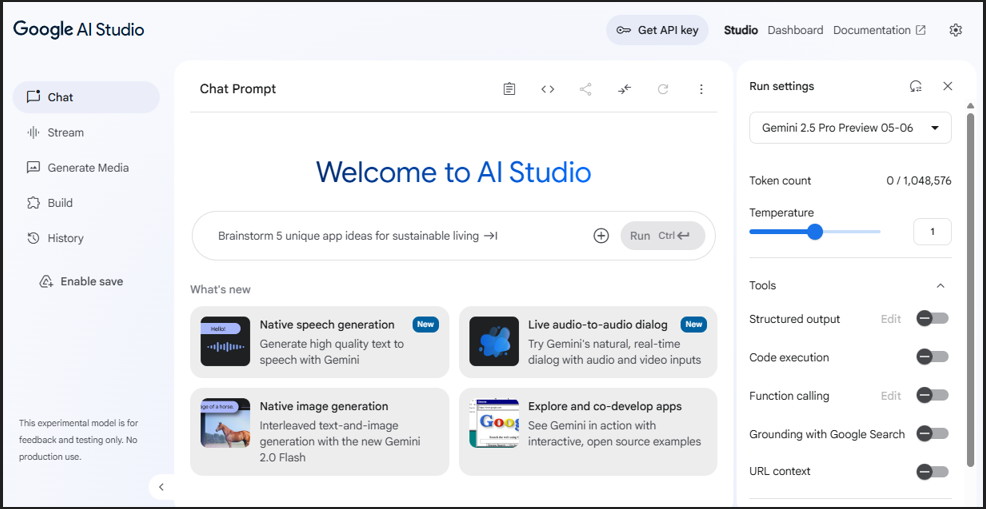Open the Native speech generation card
The height and width of the screenshot is (509, 986).
[x=319, y=342]
